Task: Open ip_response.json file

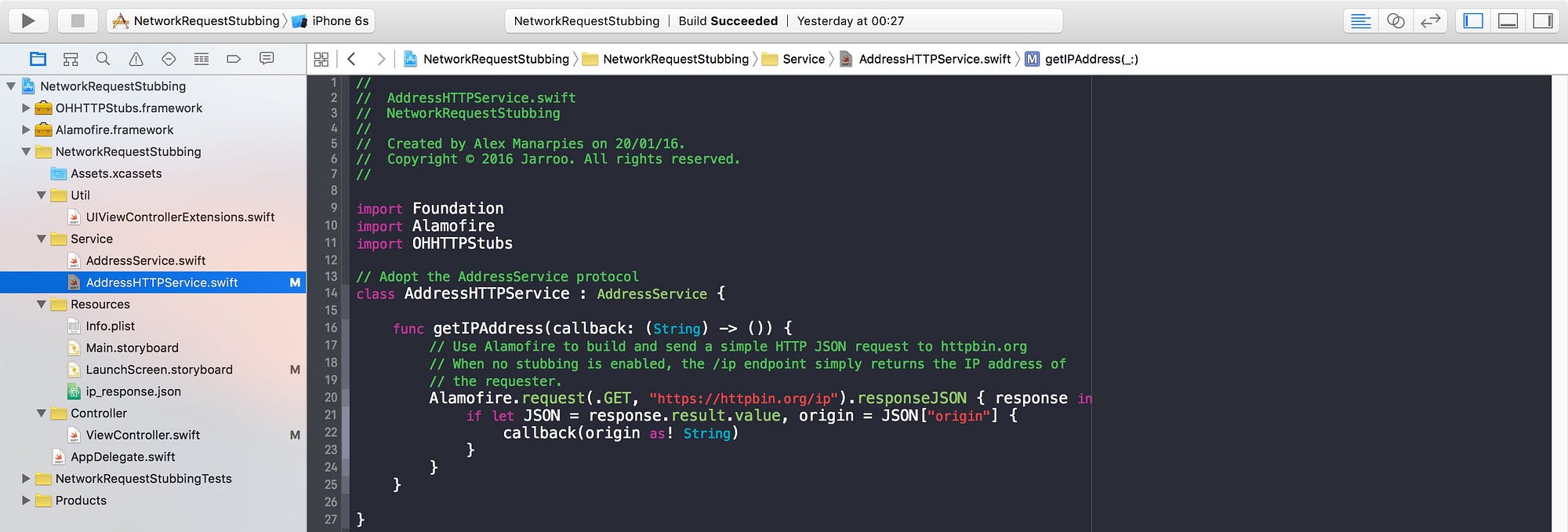Action: 133,392
